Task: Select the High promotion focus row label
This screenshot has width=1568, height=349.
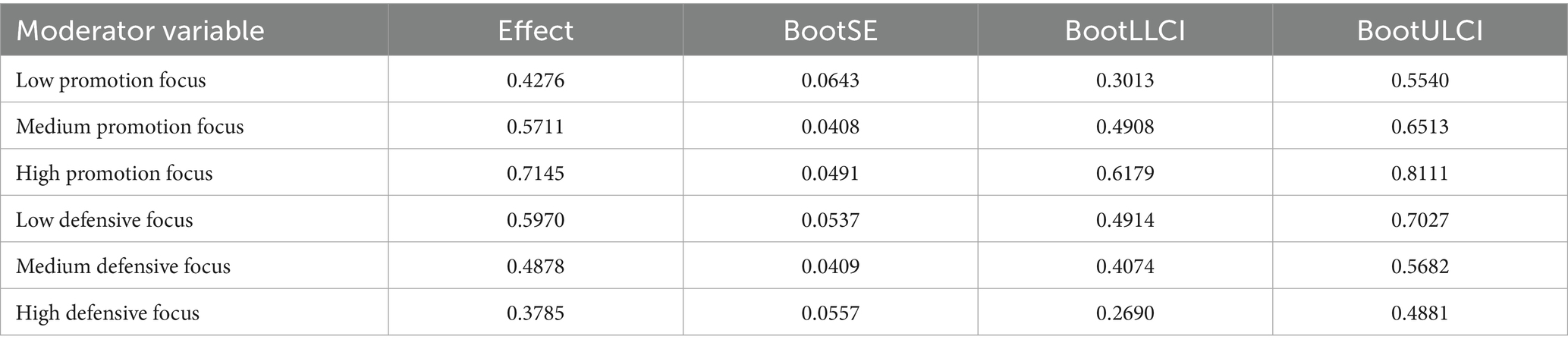Action: click(114, 173)
